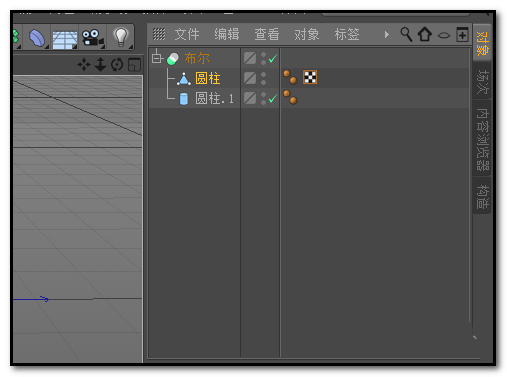Viewport: 507px width, 377px height.
Task: Toggle visibility dots of 圆柱
Action: [x=263, y=78]
